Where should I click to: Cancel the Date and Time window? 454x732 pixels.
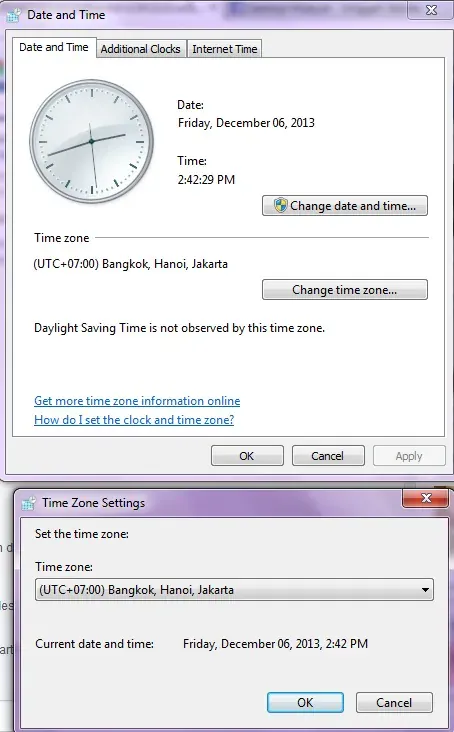point(328,456)
